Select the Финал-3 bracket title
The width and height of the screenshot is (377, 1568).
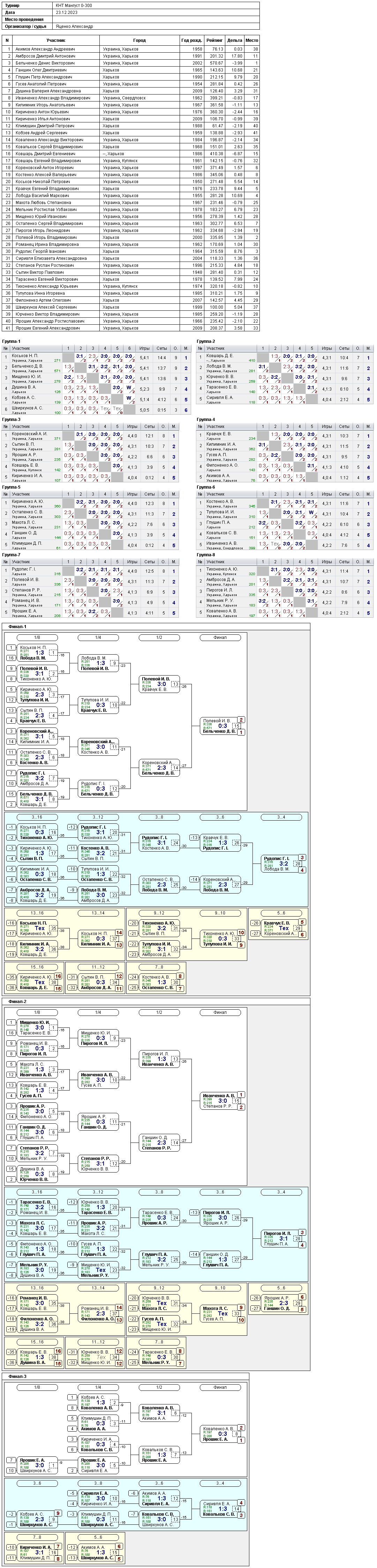click(x=18, y=1376)
